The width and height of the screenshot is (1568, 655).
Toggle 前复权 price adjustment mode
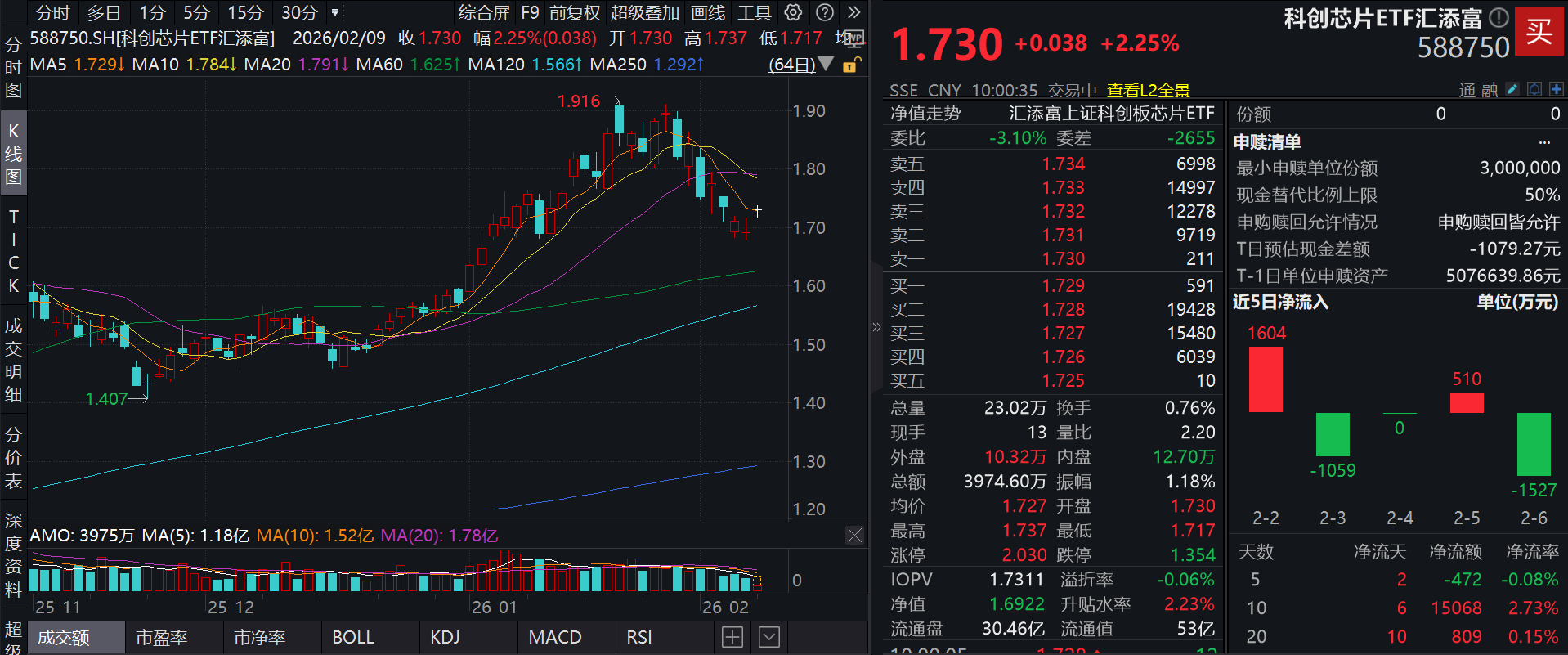tap(575, 12)
